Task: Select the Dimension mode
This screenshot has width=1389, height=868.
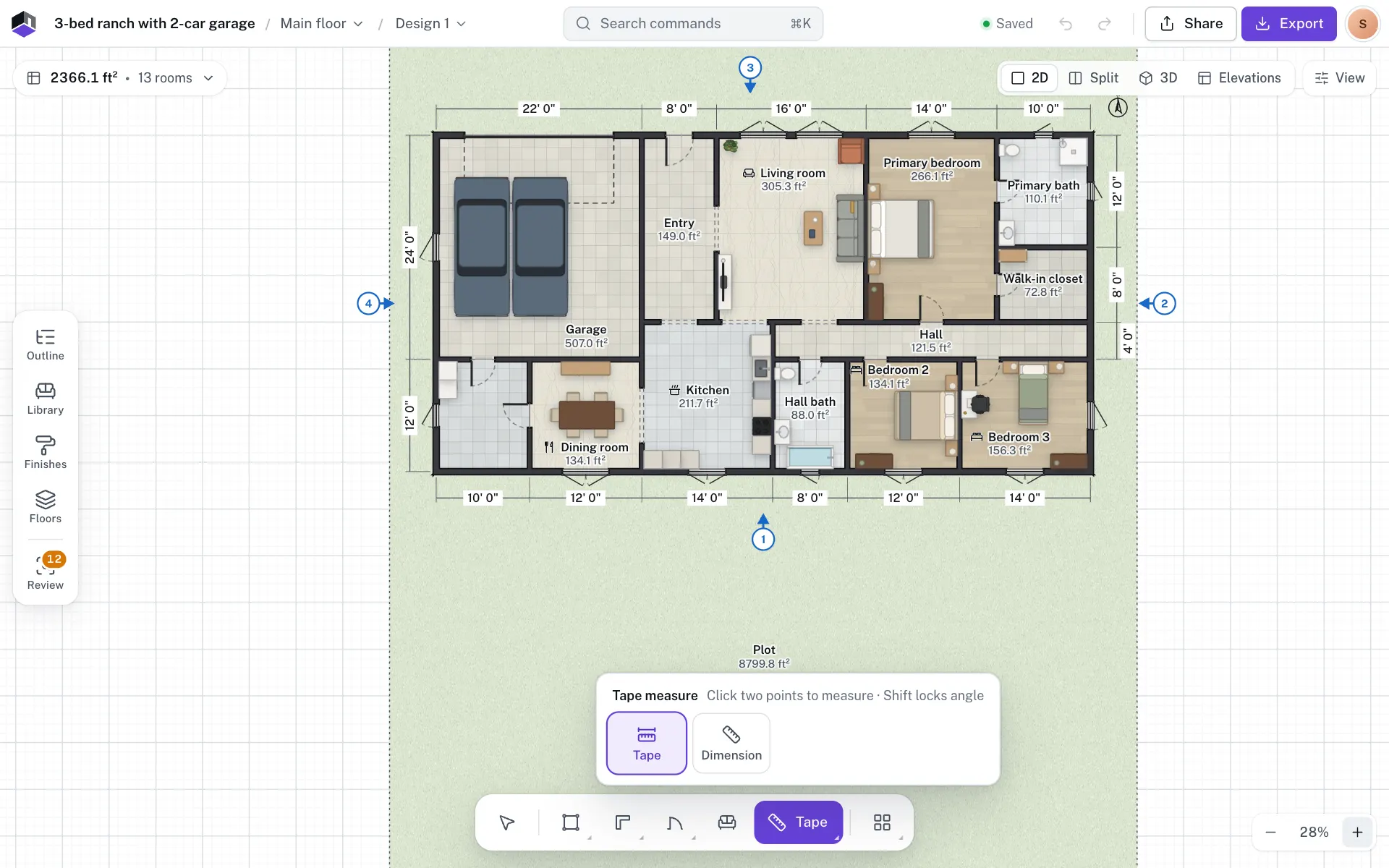Action: coord(731,744)
